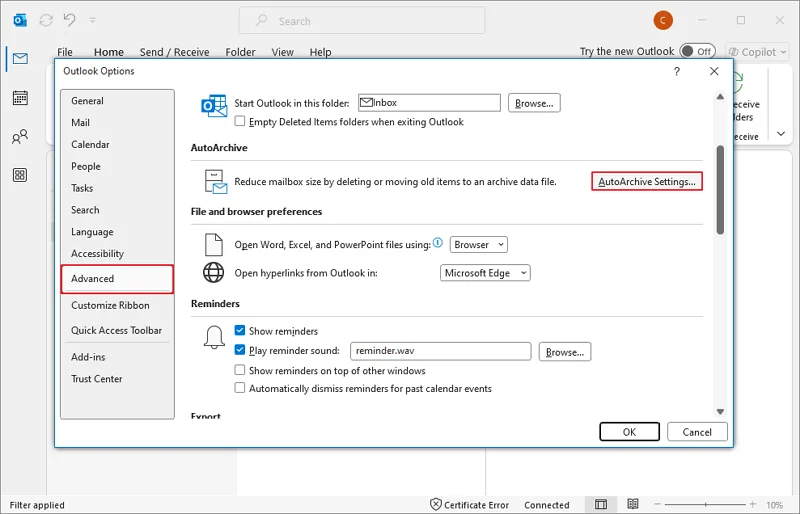
Task: Open the View ribbon tab
Action: [x=283, y=52]
